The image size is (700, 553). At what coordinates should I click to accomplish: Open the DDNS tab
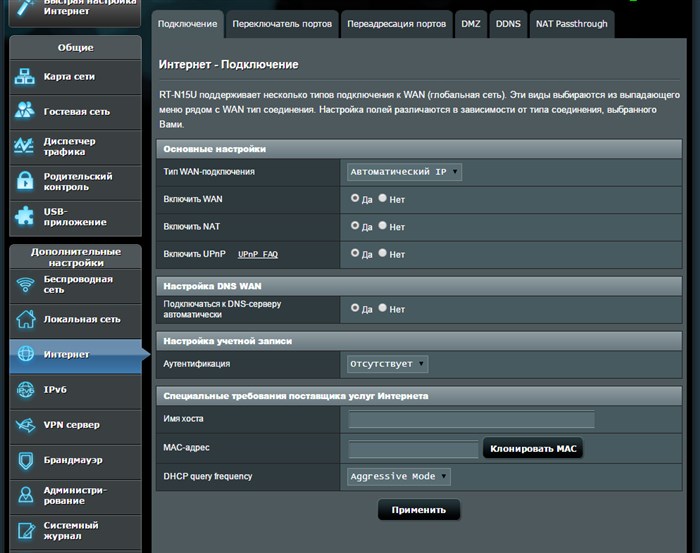508,24
